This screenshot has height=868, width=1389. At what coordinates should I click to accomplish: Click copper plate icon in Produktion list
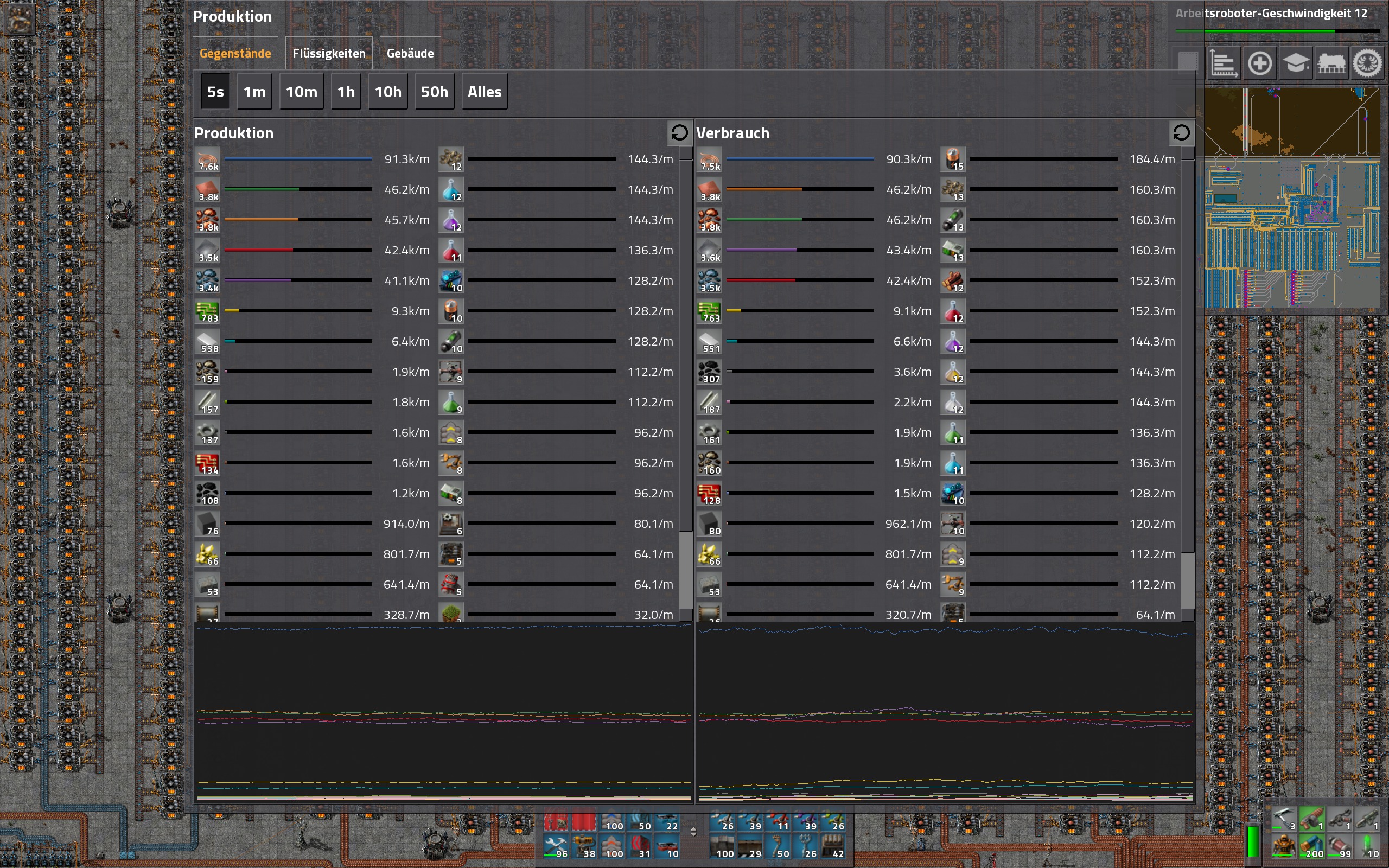pyautogui.click(x=207, y=189)
